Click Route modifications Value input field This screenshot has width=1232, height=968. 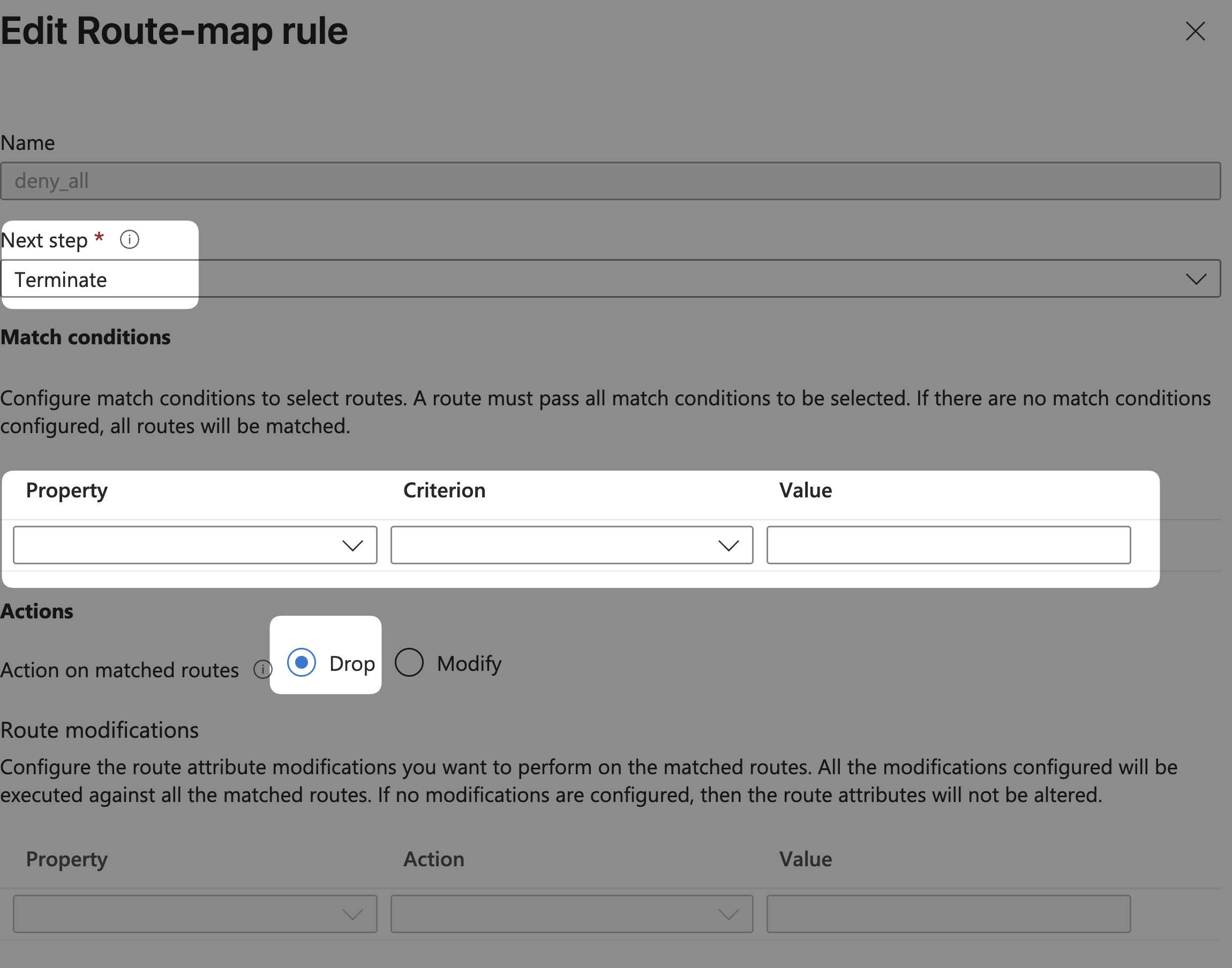pos(949,913)
